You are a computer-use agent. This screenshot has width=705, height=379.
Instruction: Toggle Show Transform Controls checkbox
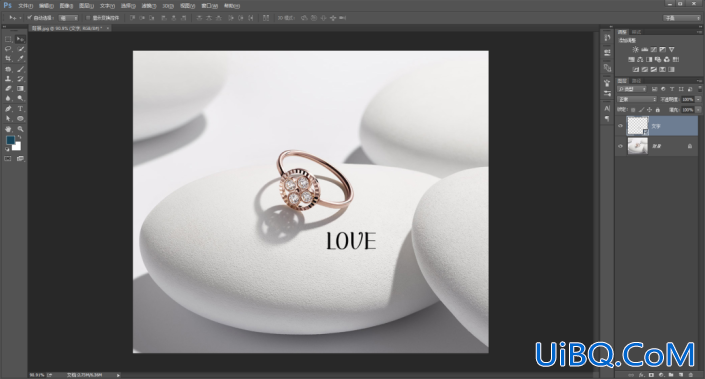tap(88, 18)
